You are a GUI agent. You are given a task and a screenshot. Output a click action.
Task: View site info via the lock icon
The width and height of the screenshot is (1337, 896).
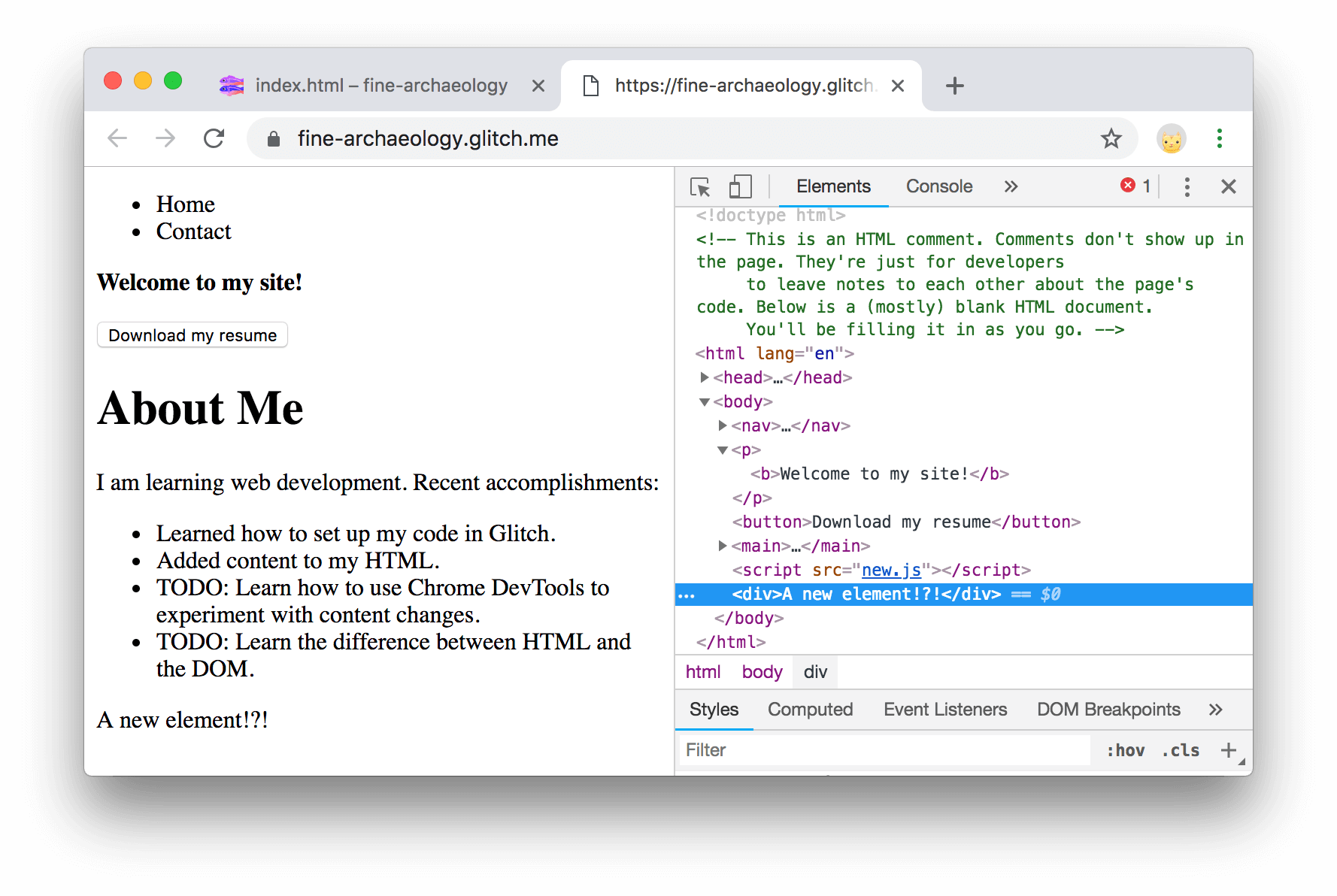[274, 139]
